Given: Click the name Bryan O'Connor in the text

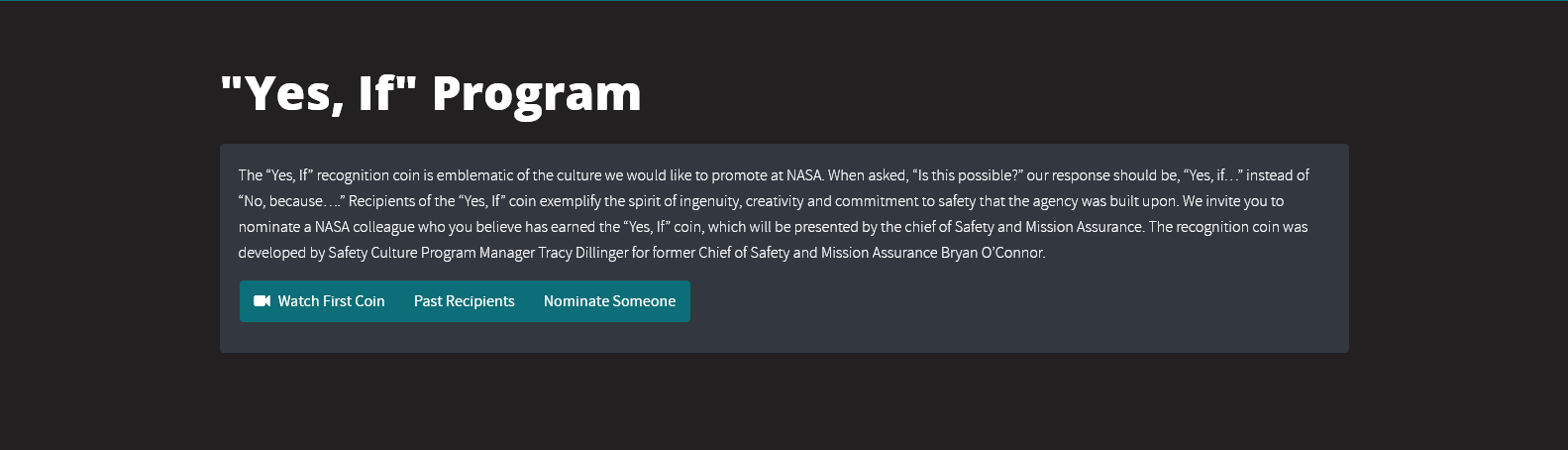Looking at the screenshot, I should coord(993,253).
